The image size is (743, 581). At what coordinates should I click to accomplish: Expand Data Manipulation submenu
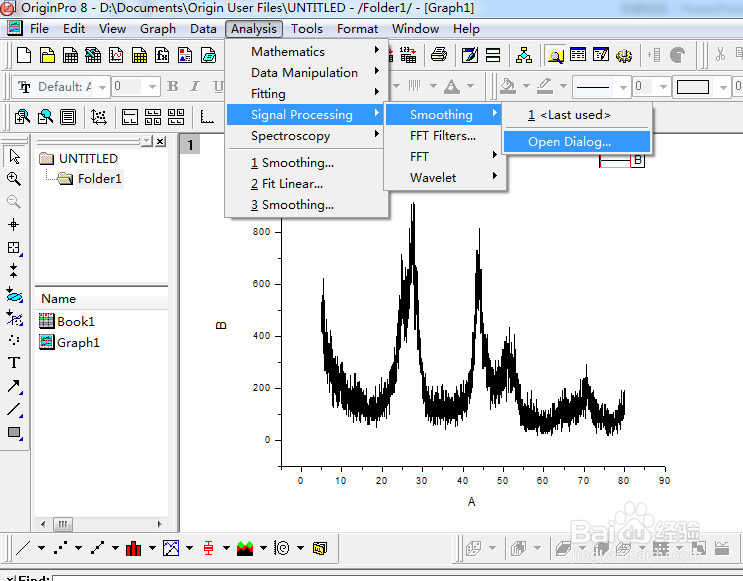[x=307, y=73]
